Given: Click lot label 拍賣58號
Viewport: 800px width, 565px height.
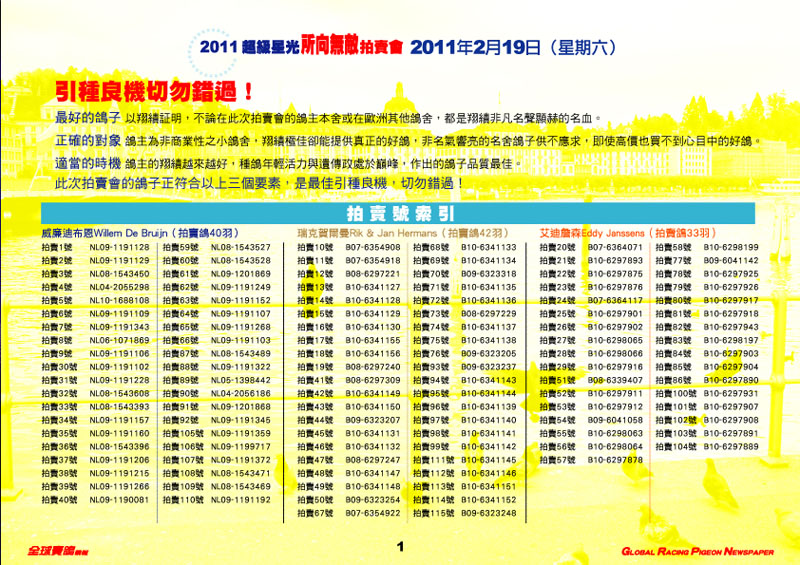Looking at the screenshot, I should pos(673,247).
